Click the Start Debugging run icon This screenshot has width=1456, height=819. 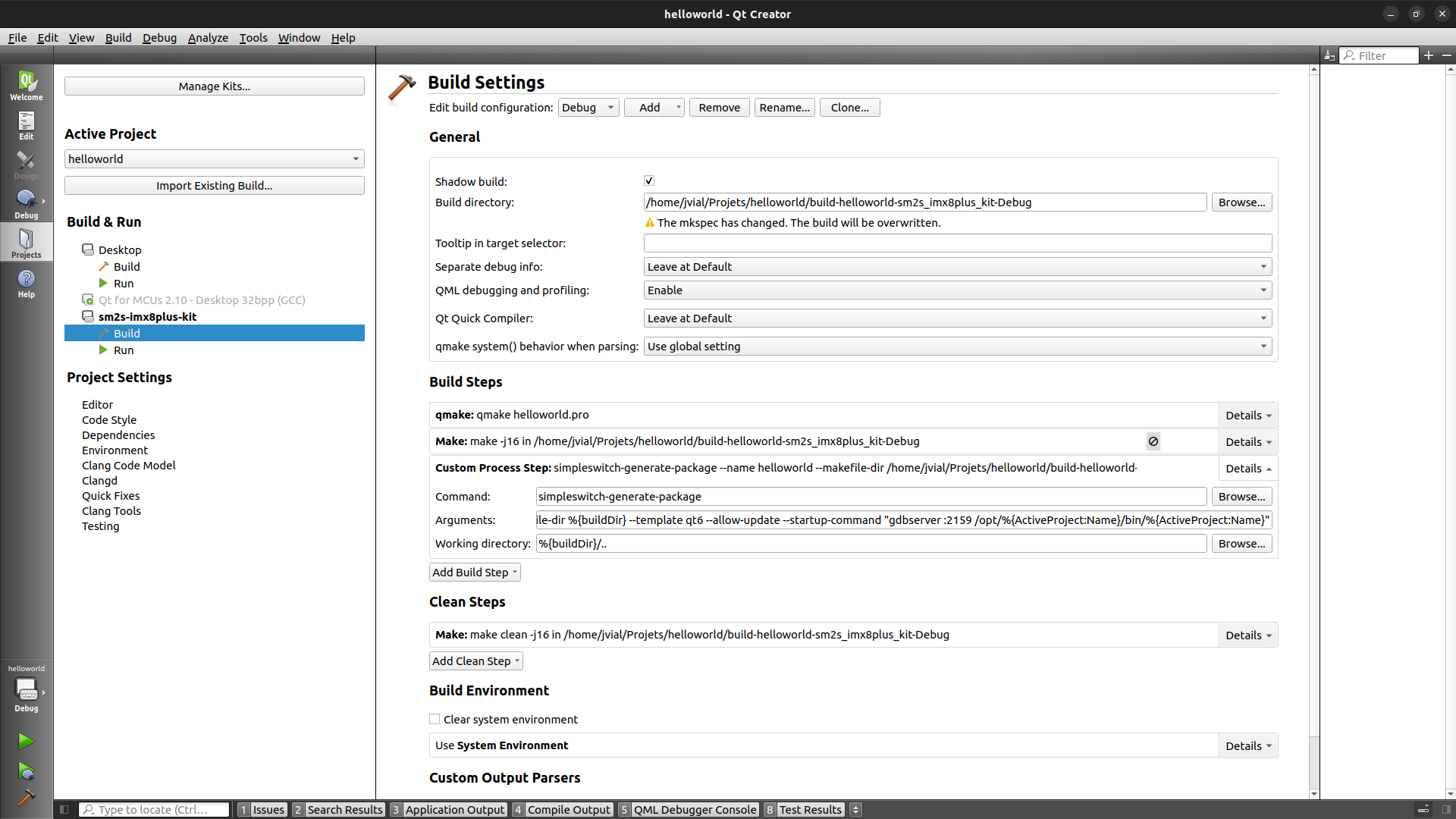click(26, 771)
